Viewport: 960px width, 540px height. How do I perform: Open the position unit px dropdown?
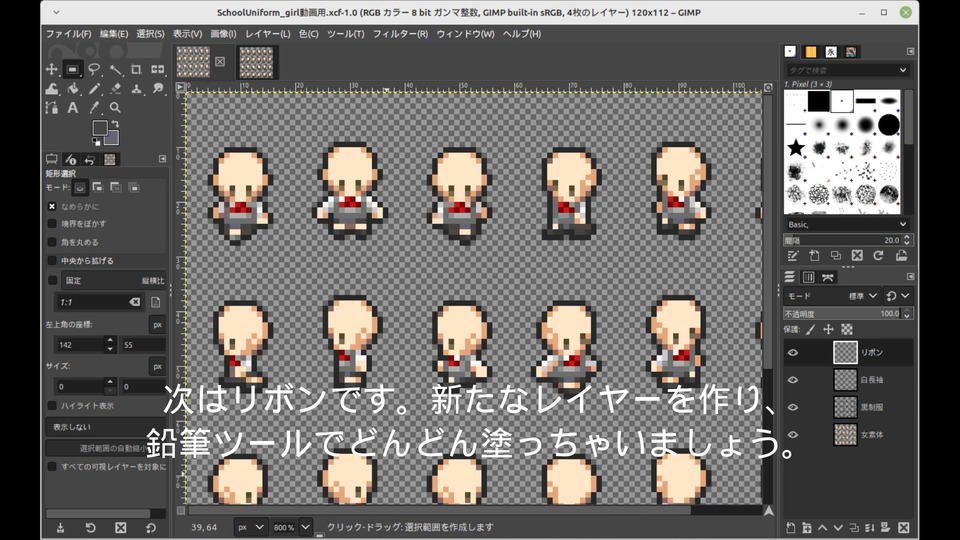[157, 324]
